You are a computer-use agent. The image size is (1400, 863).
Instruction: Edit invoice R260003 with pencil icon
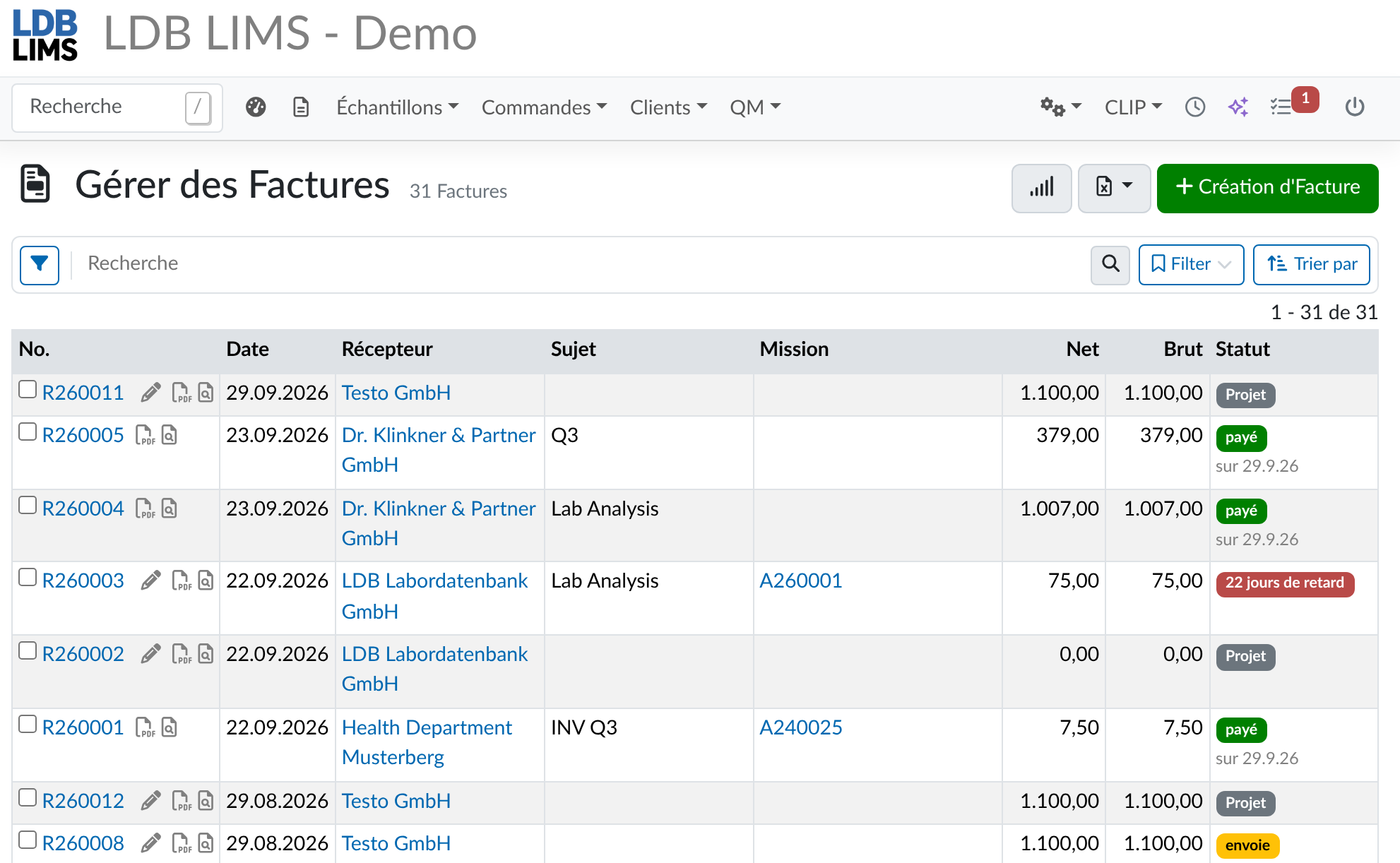150,581
